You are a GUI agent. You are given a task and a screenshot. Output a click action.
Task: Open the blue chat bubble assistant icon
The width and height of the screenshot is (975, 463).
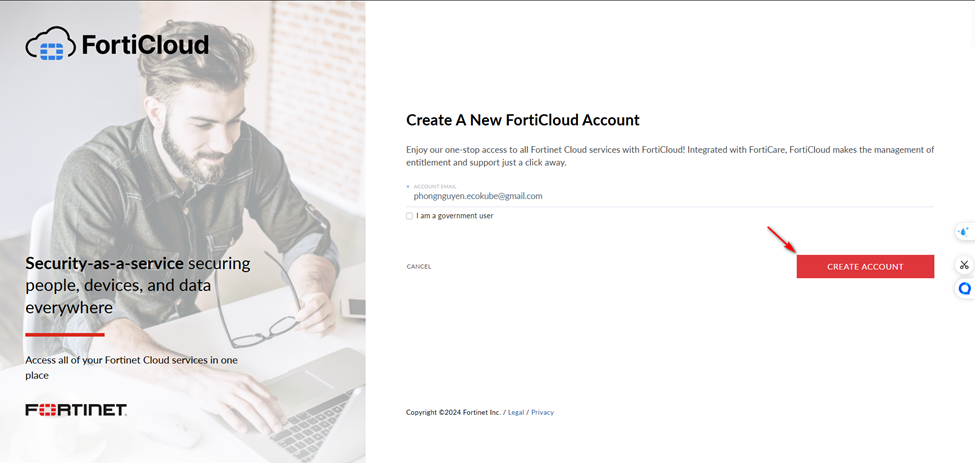[x=964, y=288]
